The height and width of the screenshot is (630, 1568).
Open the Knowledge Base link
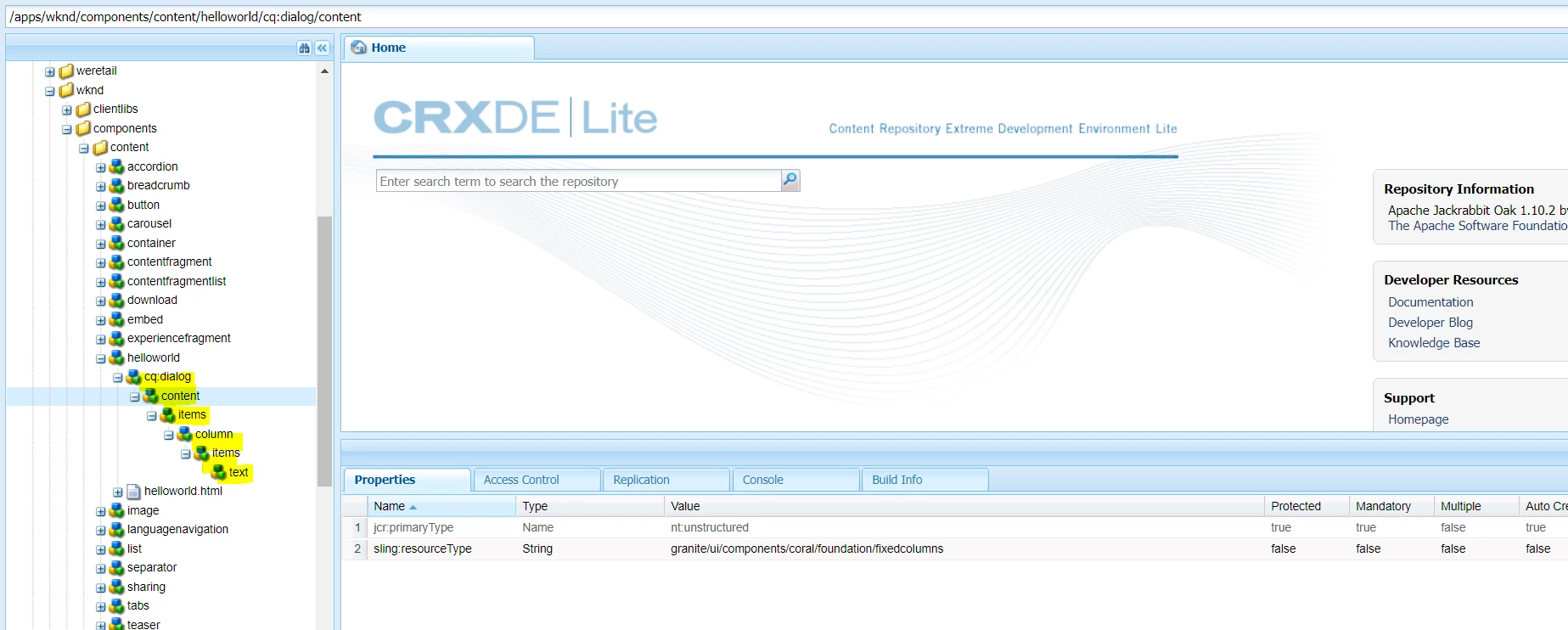point(1434,343)
